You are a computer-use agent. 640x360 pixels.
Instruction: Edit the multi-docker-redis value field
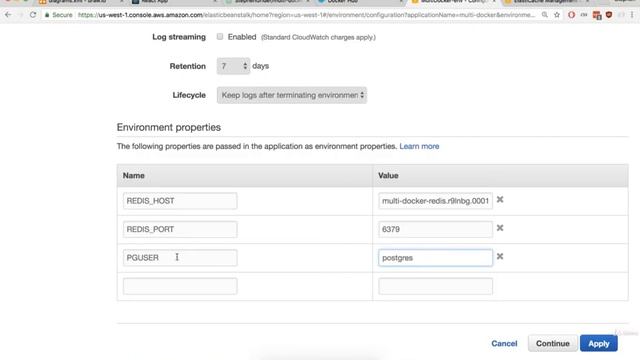(436, 201)
